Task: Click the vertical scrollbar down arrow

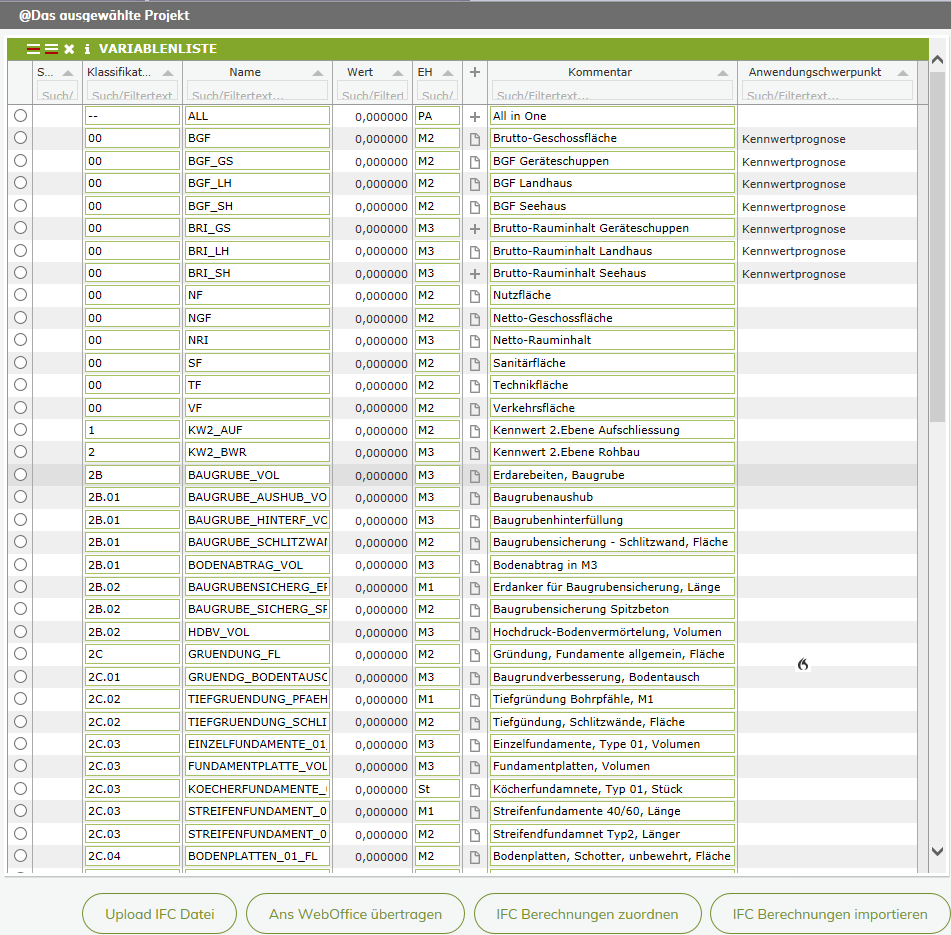Action: (937, 851)
